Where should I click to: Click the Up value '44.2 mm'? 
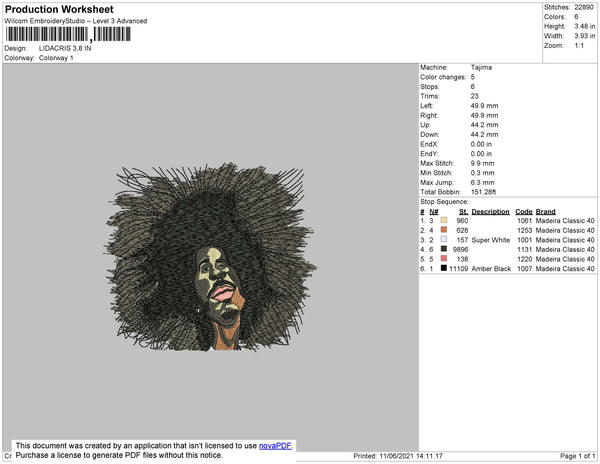(484, 125)
